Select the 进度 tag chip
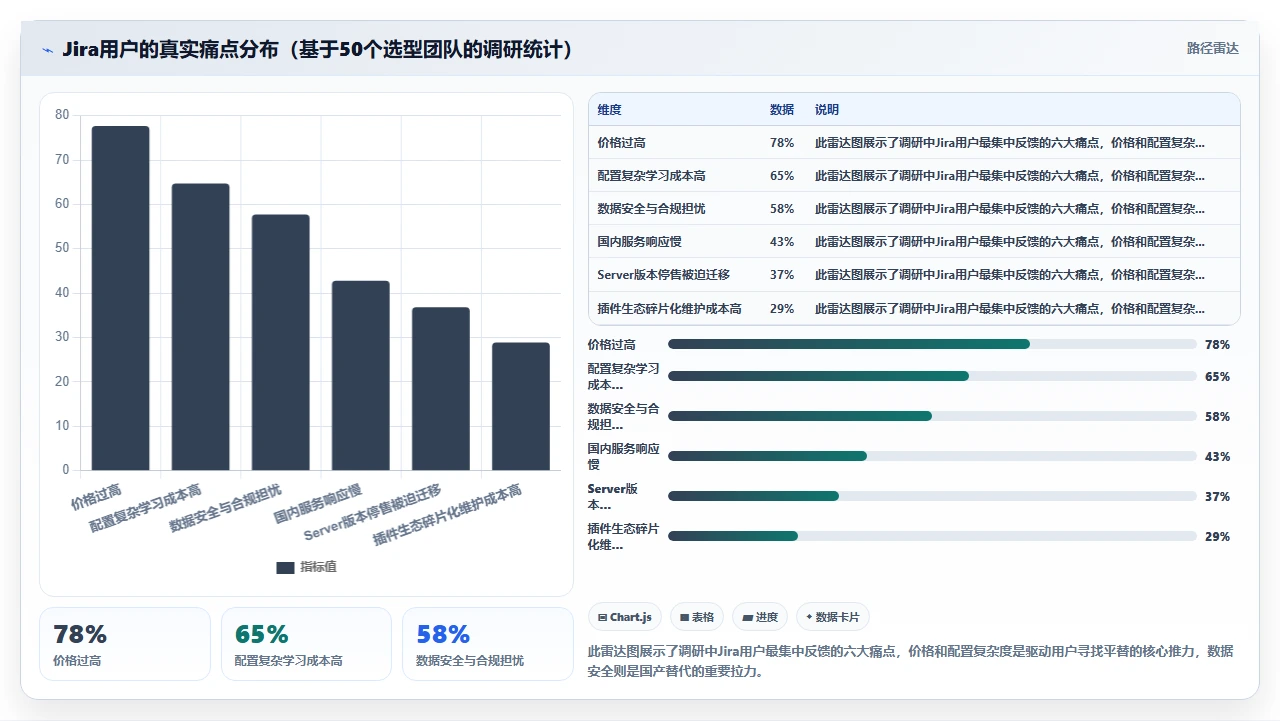This screenshot has width=1280, height=721. 760,617
